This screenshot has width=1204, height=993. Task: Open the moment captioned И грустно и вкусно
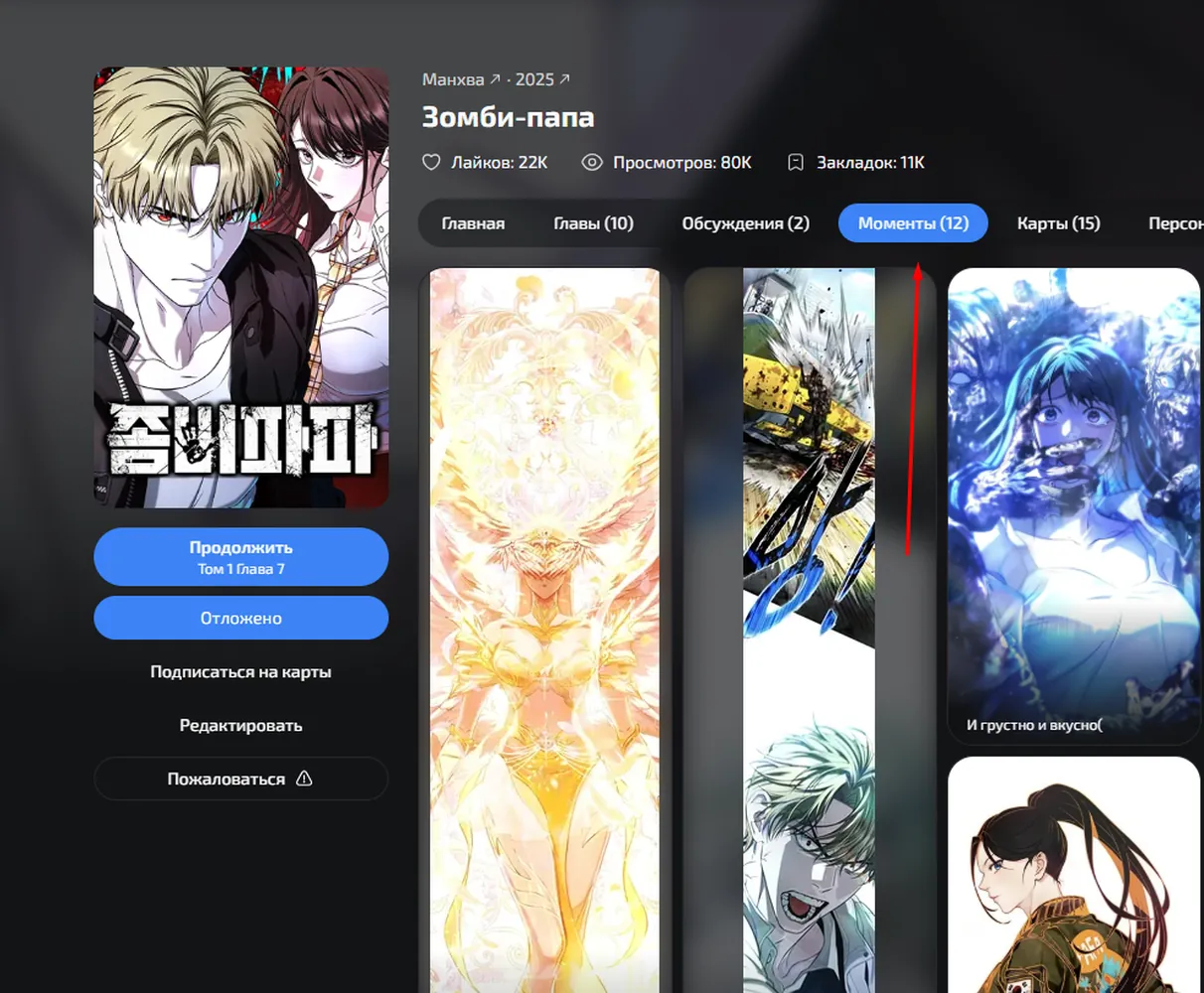point(1074,506)
